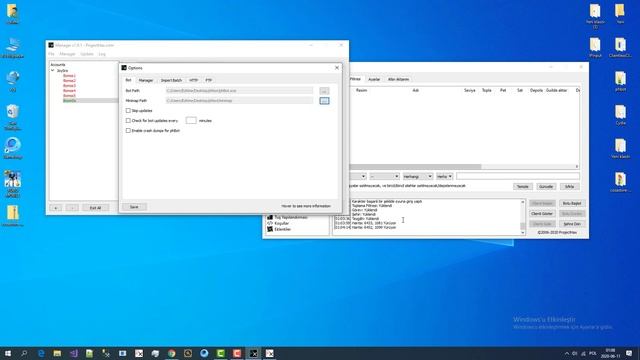Viewport: 640px width, 360px height.
Task: Click Botu Başlat button in bot window
Action: pyautogui.click(x=572, y=203)
